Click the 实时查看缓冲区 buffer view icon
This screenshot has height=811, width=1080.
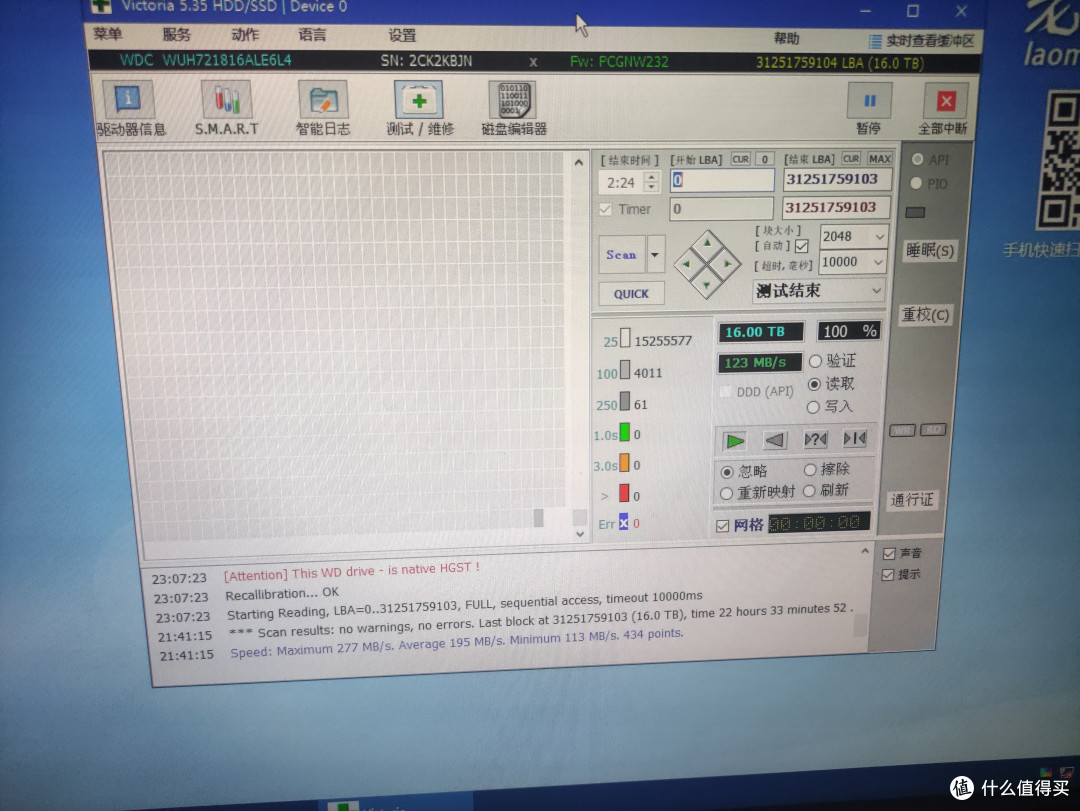(x=875, y=42)
